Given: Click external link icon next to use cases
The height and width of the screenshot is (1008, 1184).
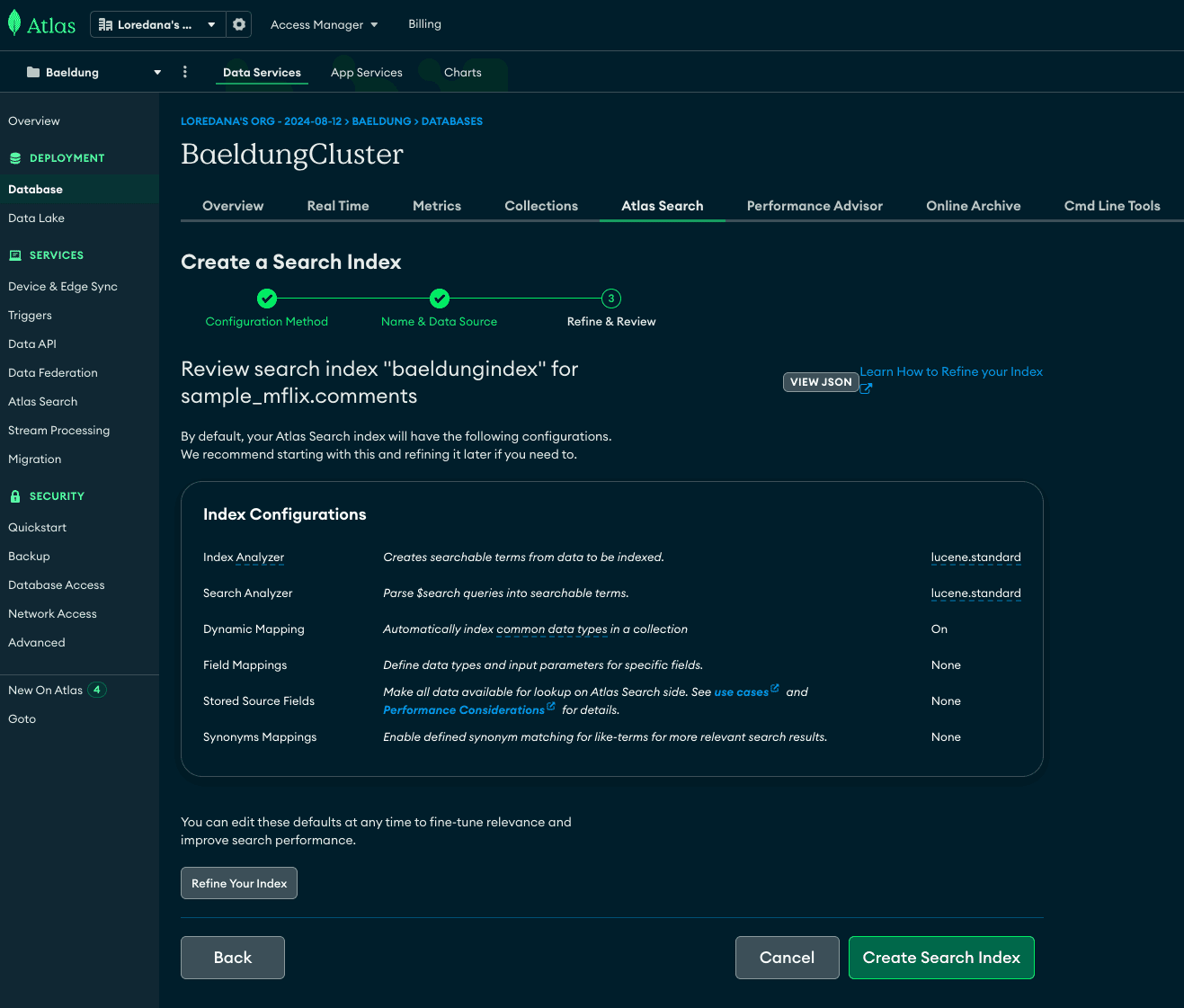Looking at the screenshot, I should 775,689.
